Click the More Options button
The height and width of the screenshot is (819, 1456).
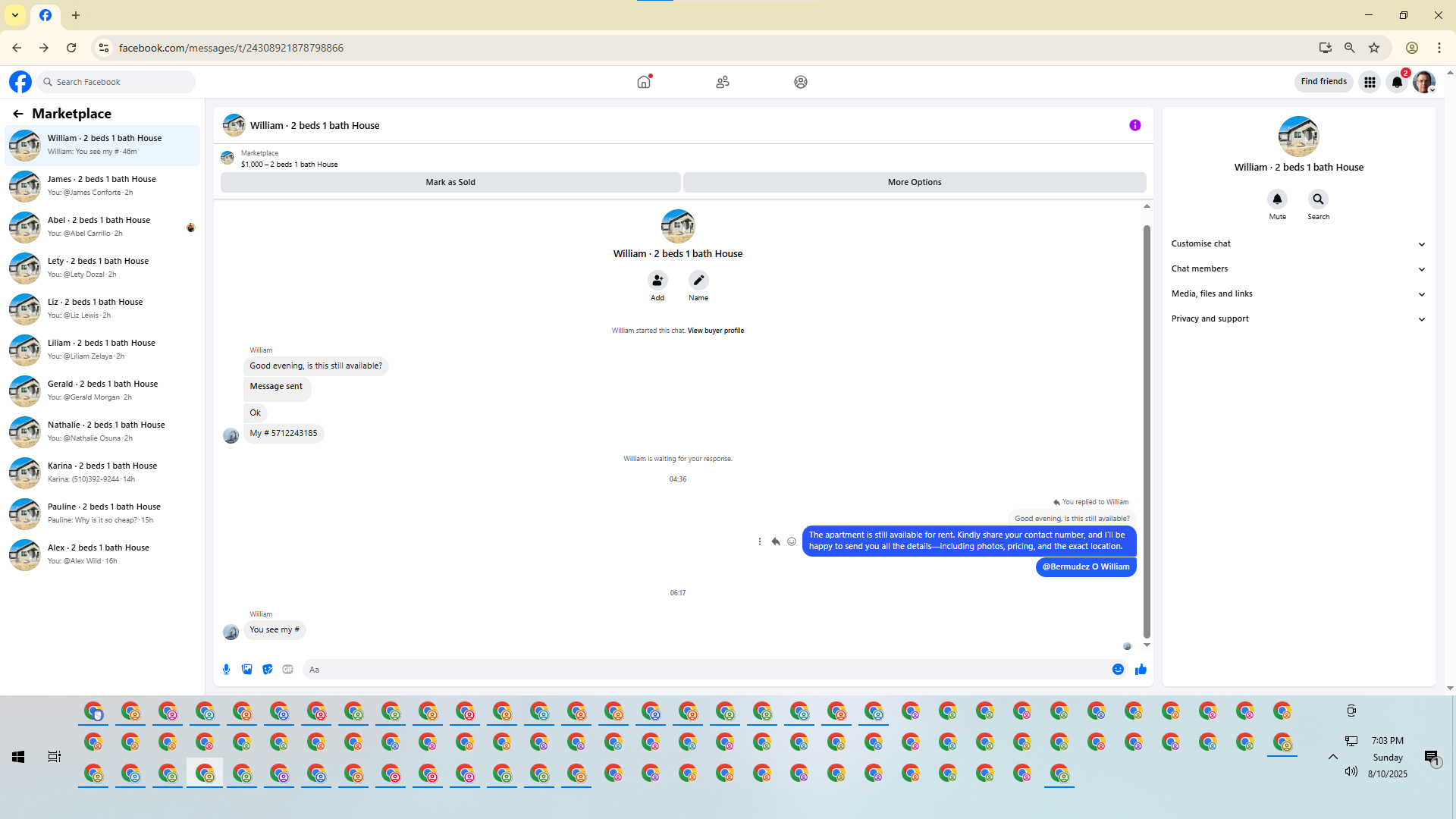pos(914,182)
